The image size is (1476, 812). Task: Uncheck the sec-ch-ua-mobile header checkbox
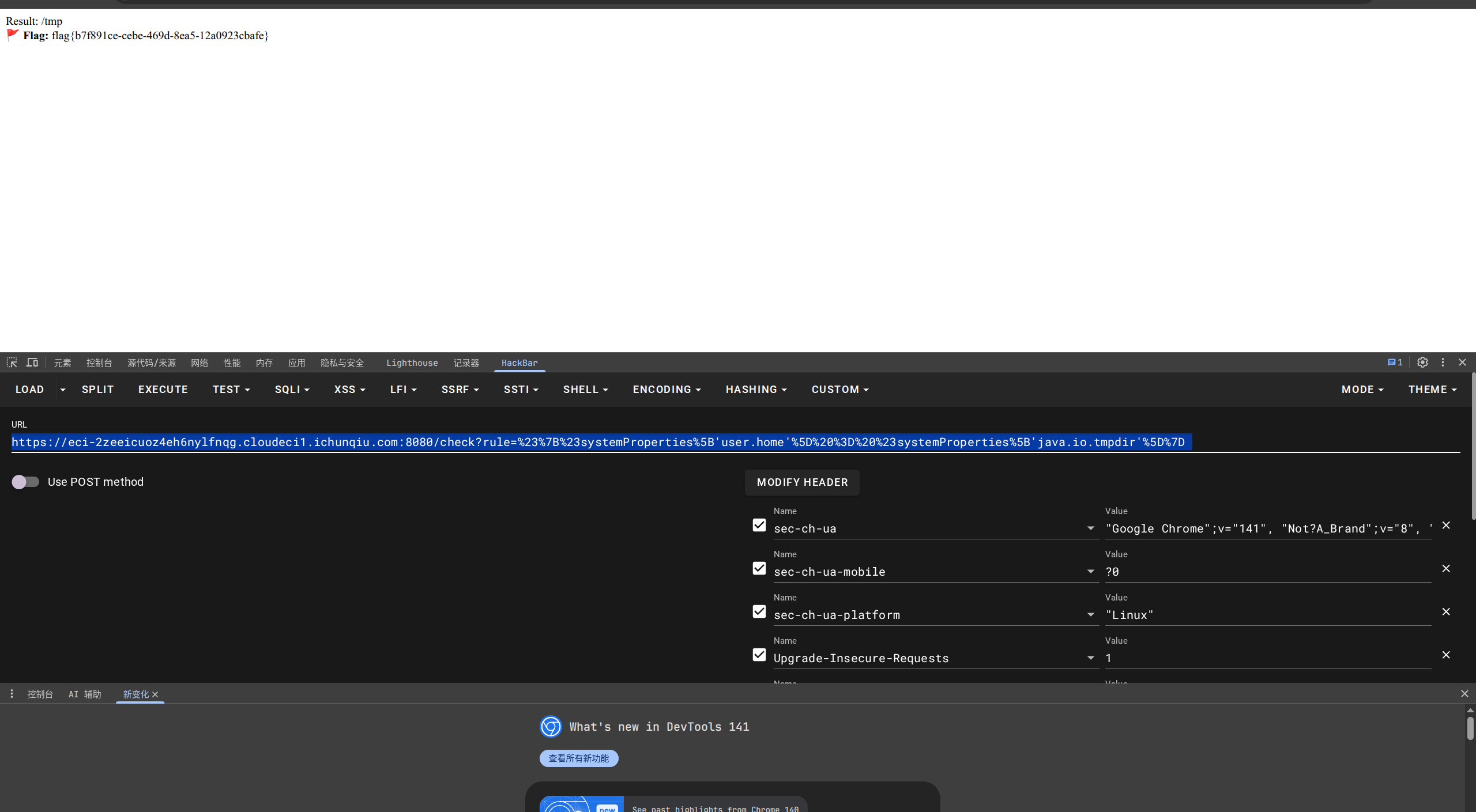click(759, 568)
